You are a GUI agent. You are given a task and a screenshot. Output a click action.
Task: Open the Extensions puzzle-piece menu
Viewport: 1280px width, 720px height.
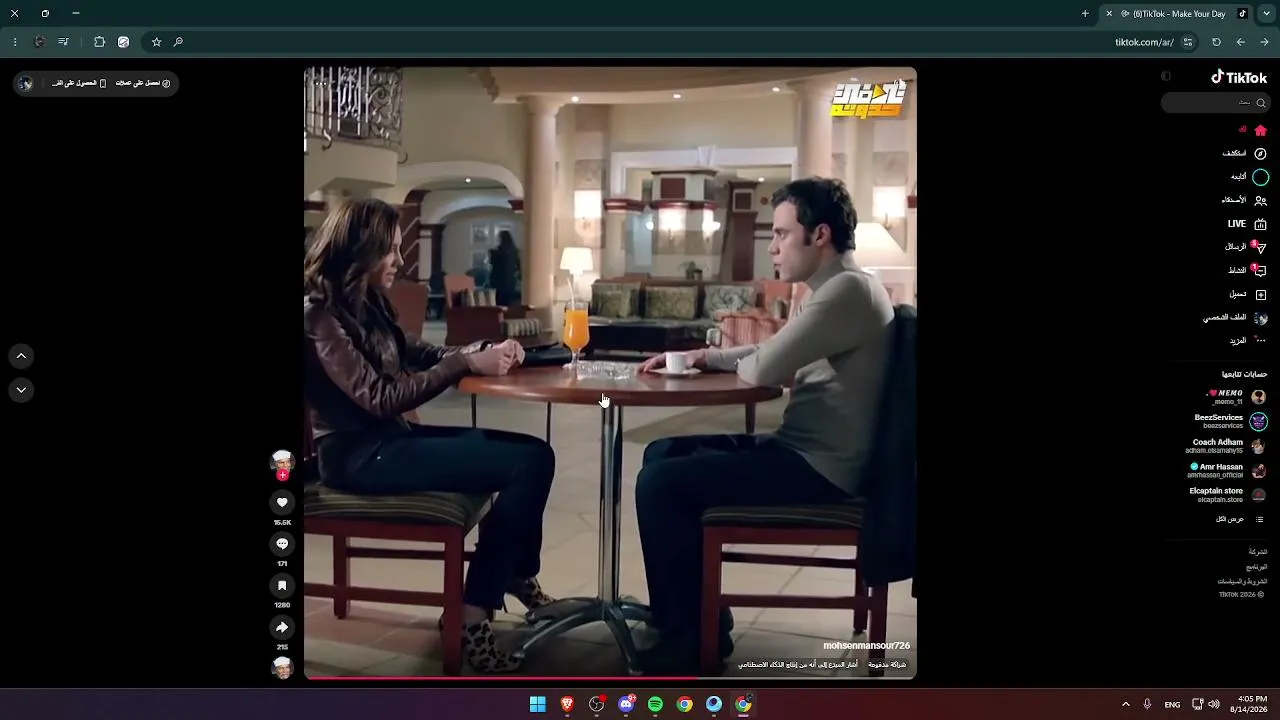pyautogui.click(x=99, y=42)
